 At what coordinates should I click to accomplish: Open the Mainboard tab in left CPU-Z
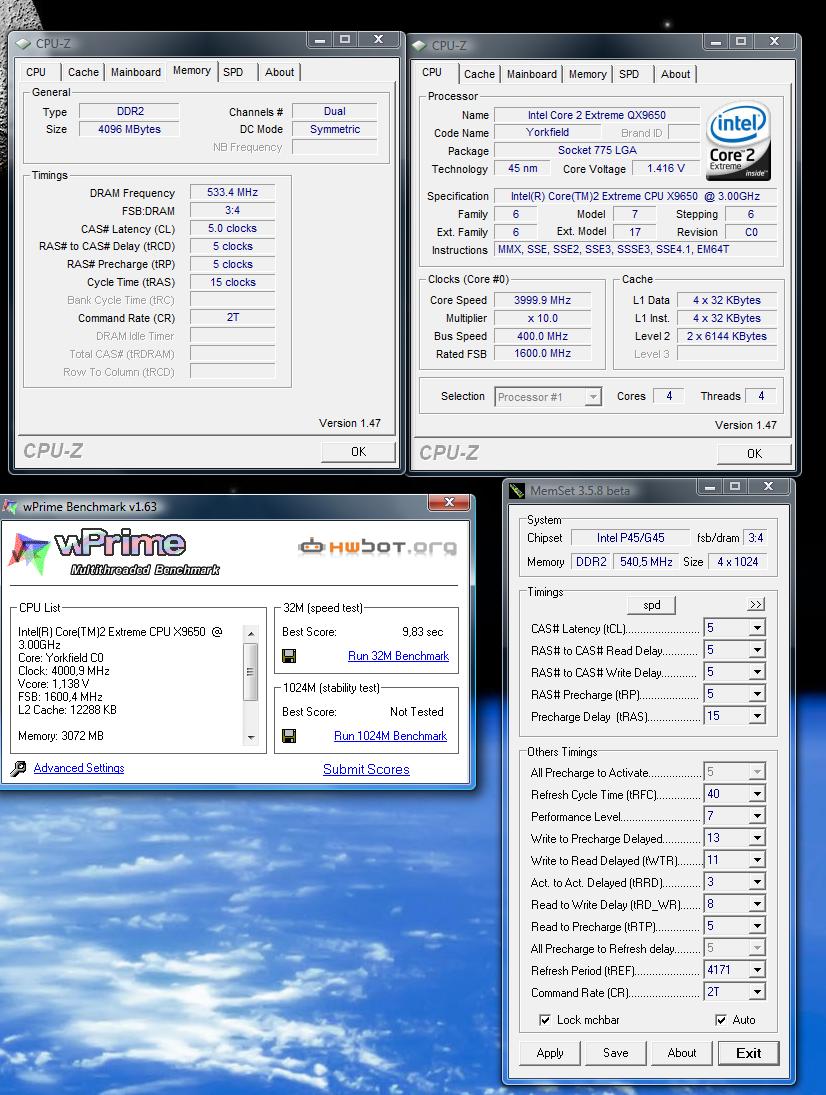[x=135, y=72]
